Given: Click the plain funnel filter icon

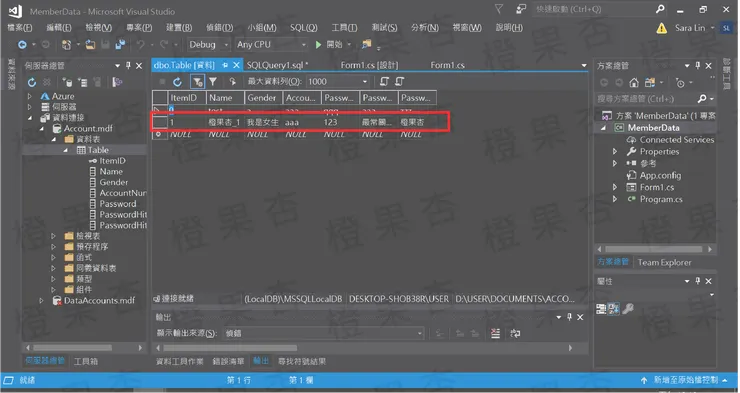Looking at the screenshot, I should pos(213,82).
